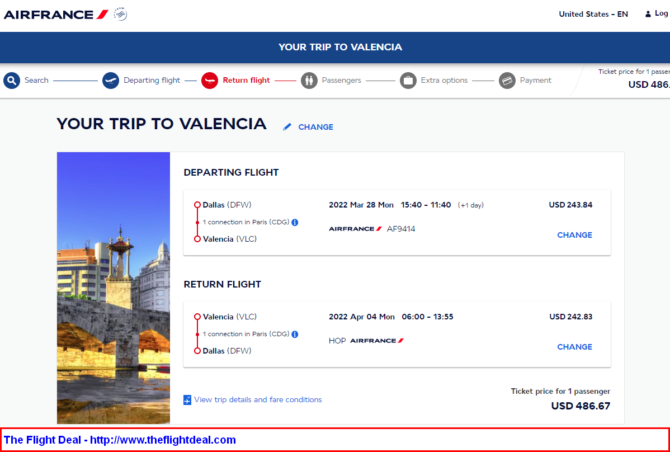This screenshot has height=452, width=670.
Task: Go to the Departing flight step label
Action: [x=152, y=80]
